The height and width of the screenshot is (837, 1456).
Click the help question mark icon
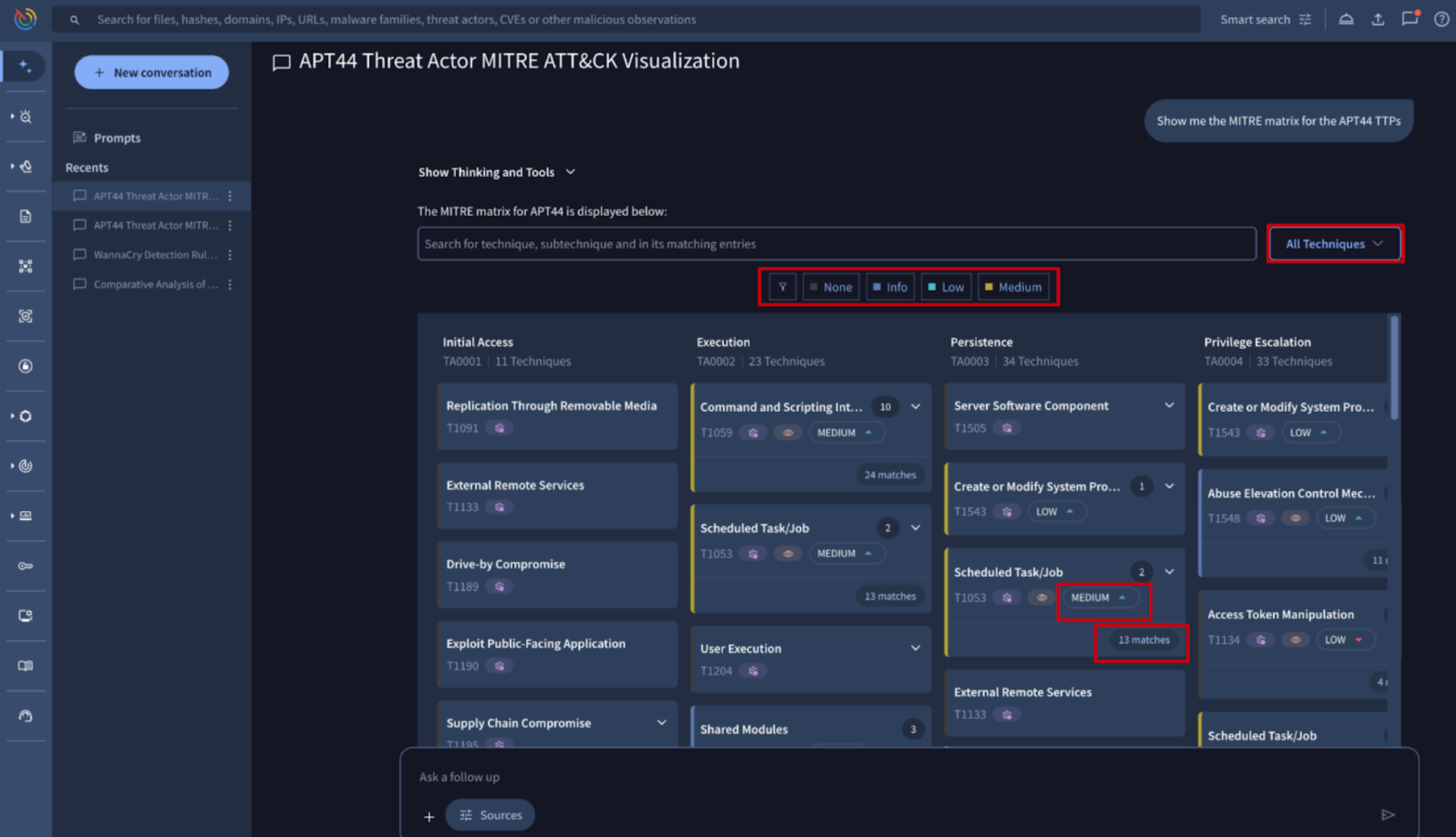[x=1441, y=19]
